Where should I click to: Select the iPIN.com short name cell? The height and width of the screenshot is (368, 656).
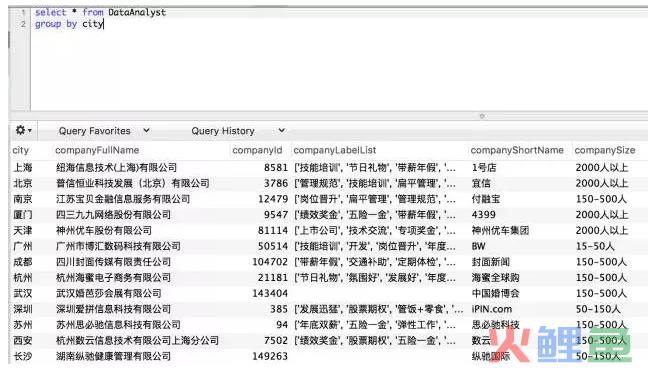492,309
